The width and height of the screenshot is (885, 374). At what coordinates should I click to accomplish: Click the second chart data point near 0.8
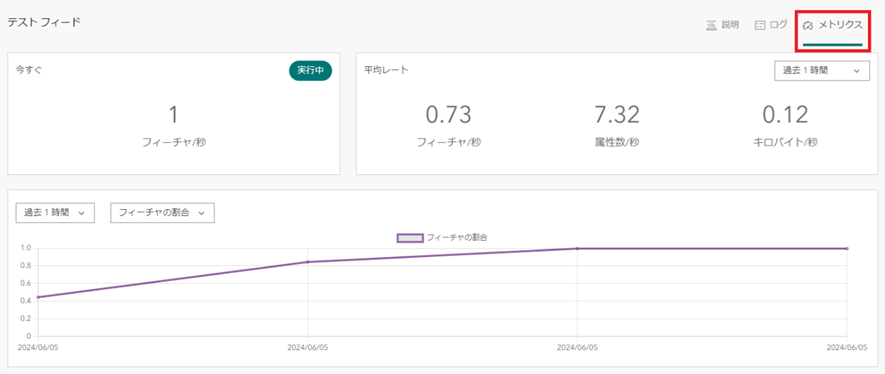pos(308,262)
